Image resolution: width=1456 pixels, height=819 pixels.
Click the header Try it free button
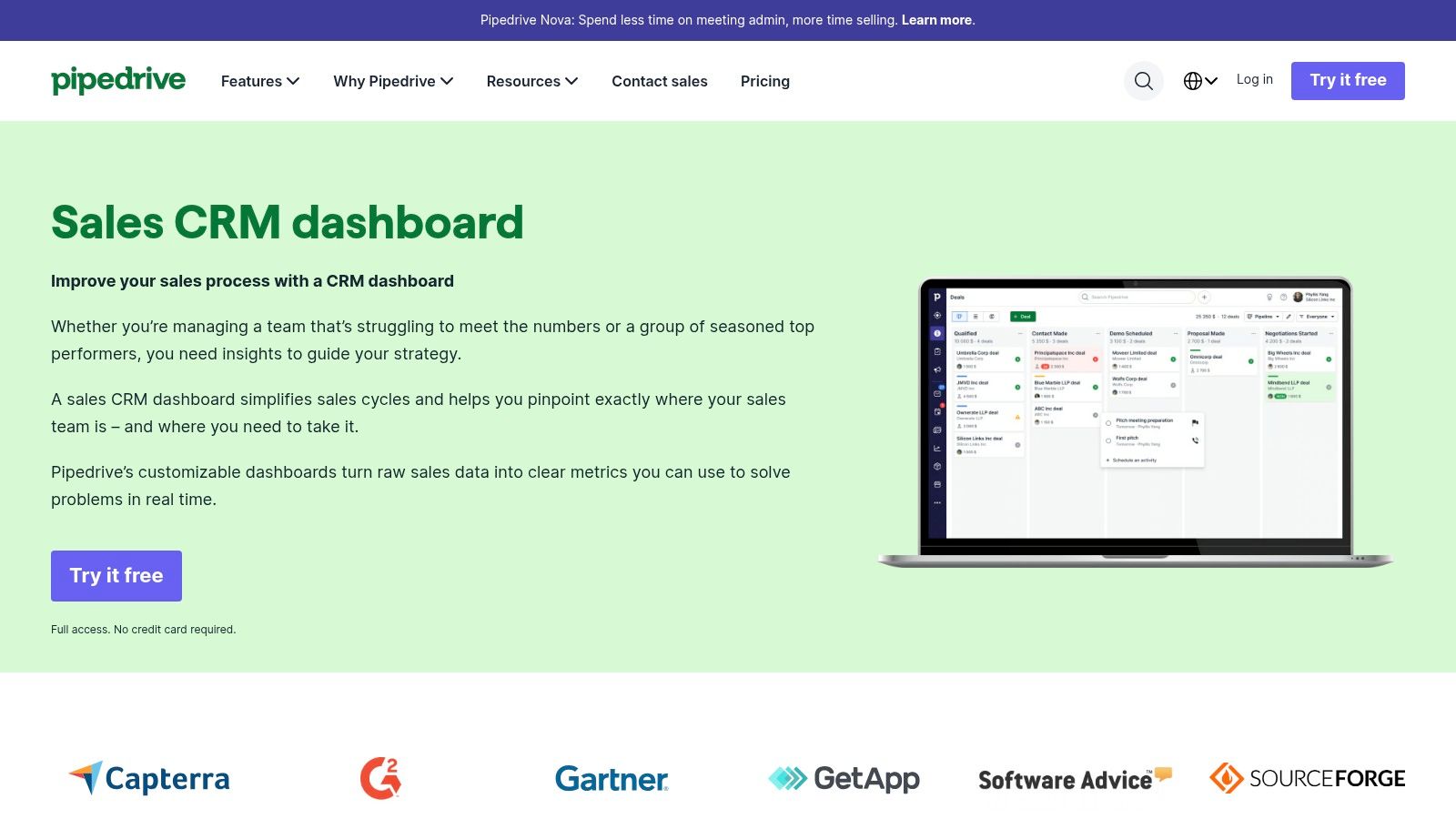tap(1348, 81)
